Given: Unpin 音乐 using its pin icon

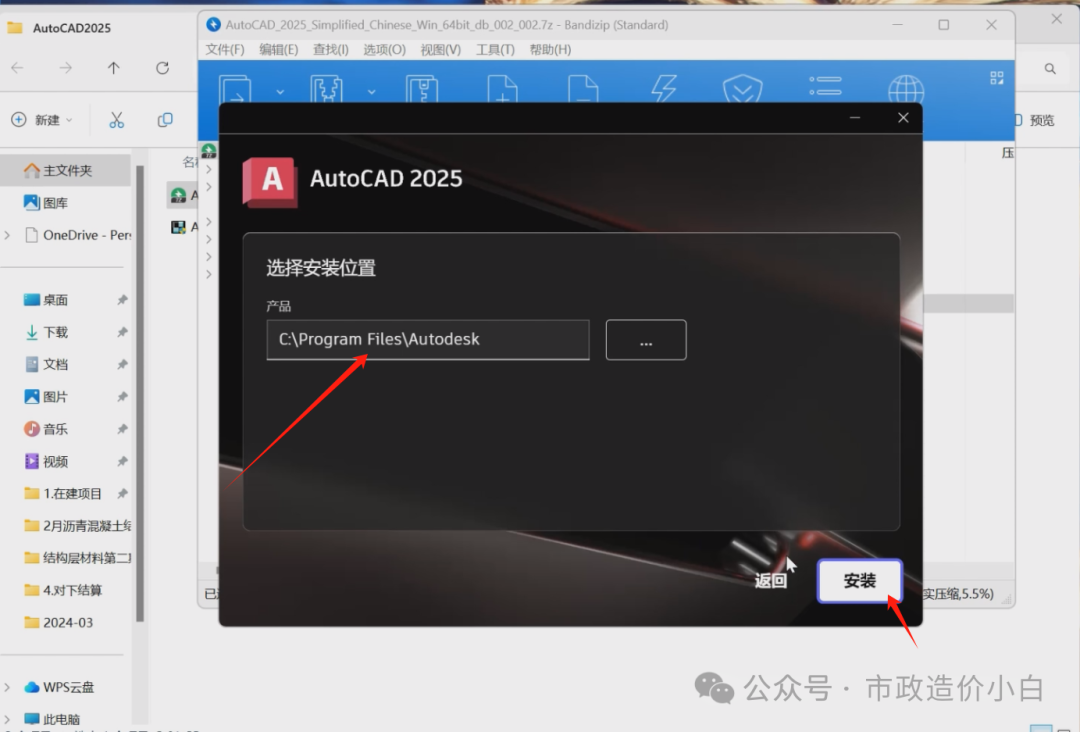Looking at the screenshot, I should 122,429.
